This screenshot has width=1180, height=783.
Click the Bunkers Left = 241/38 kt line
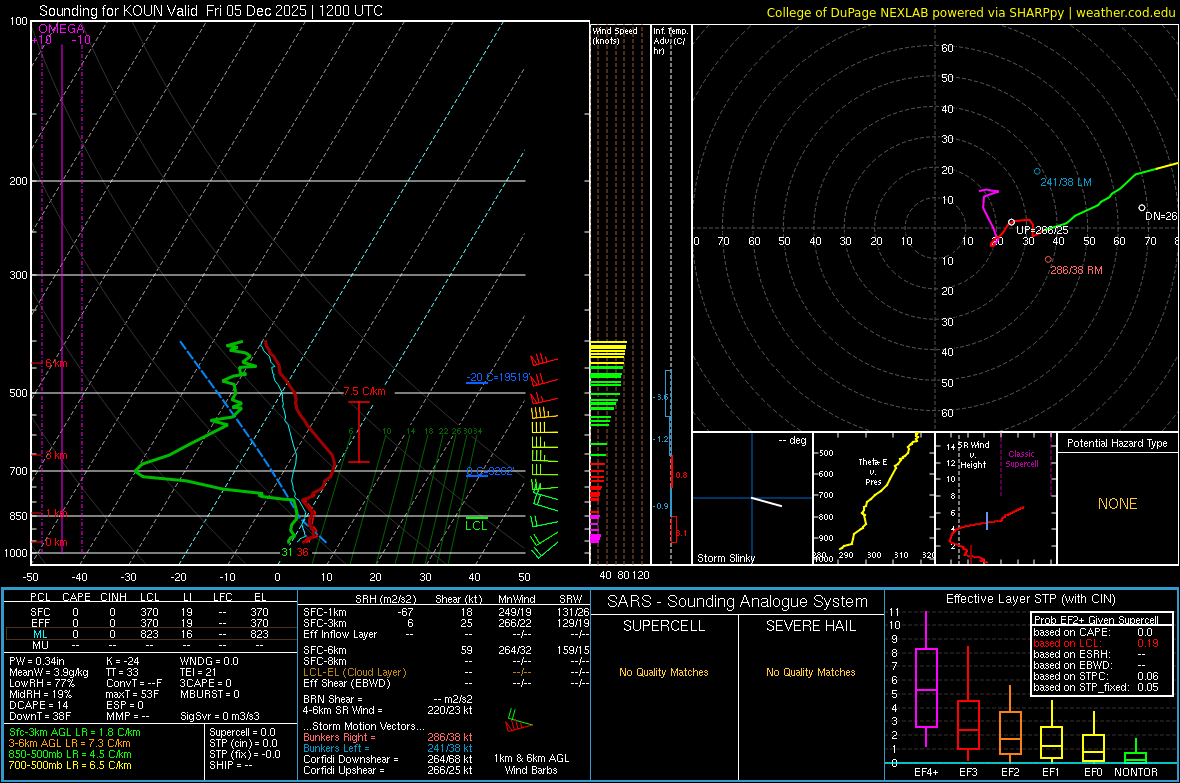(x=388, y=748)
